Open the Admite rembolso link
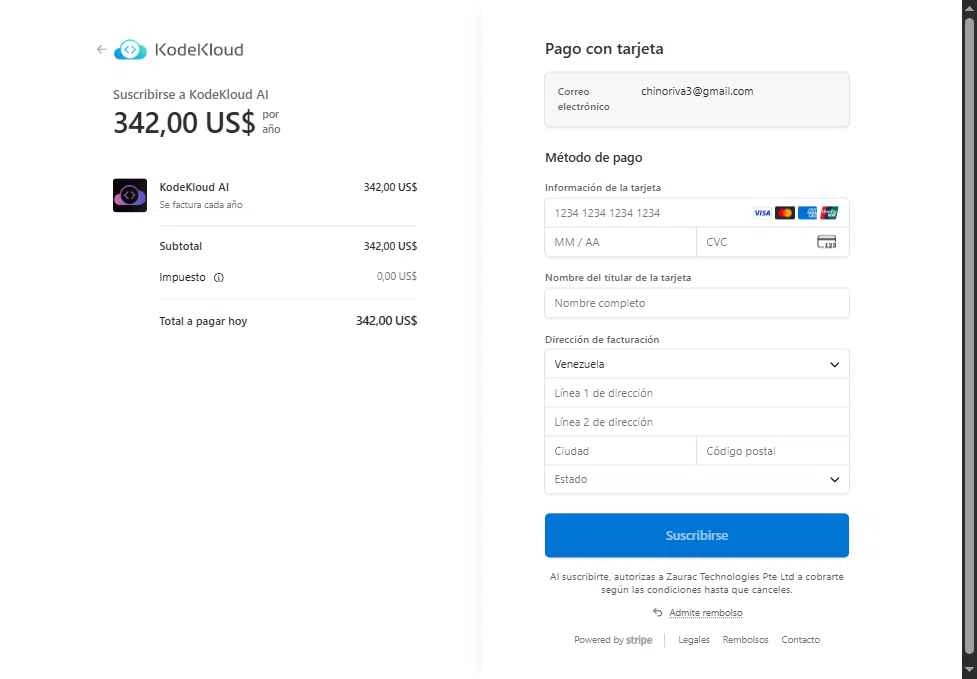This screenshot has height=679, width=977. point(705,613)
